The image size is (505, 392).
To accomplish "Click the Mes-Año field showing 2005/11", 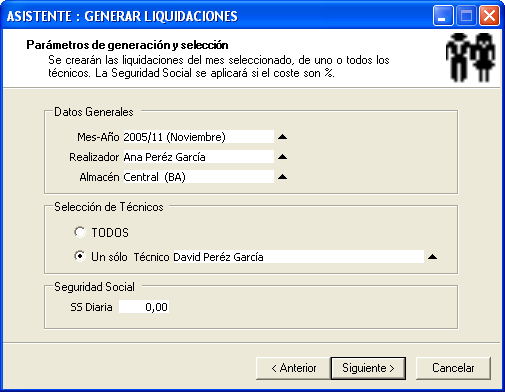I will tap(198, 137).
